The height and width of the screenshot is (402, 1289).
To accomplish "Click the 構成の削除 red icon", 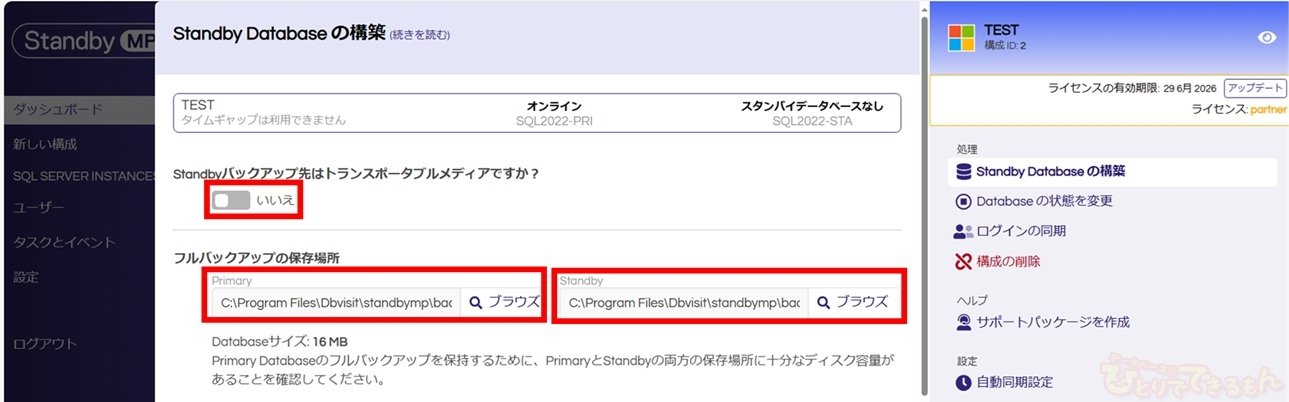I will click(x=963, y=262).
